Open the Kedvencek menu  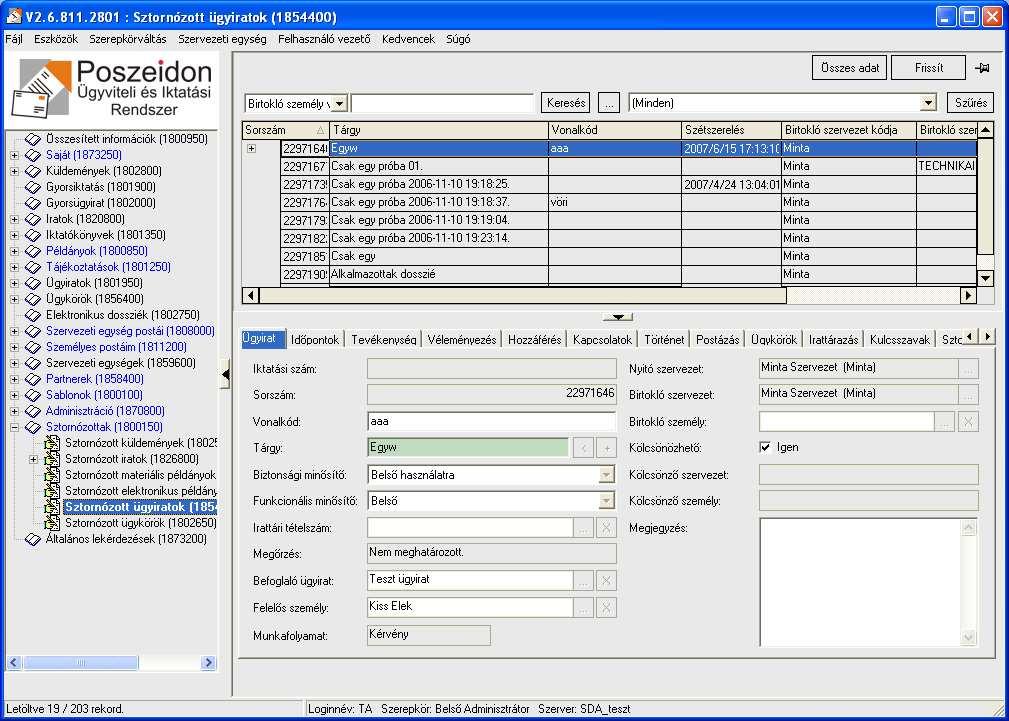[409, 39]
